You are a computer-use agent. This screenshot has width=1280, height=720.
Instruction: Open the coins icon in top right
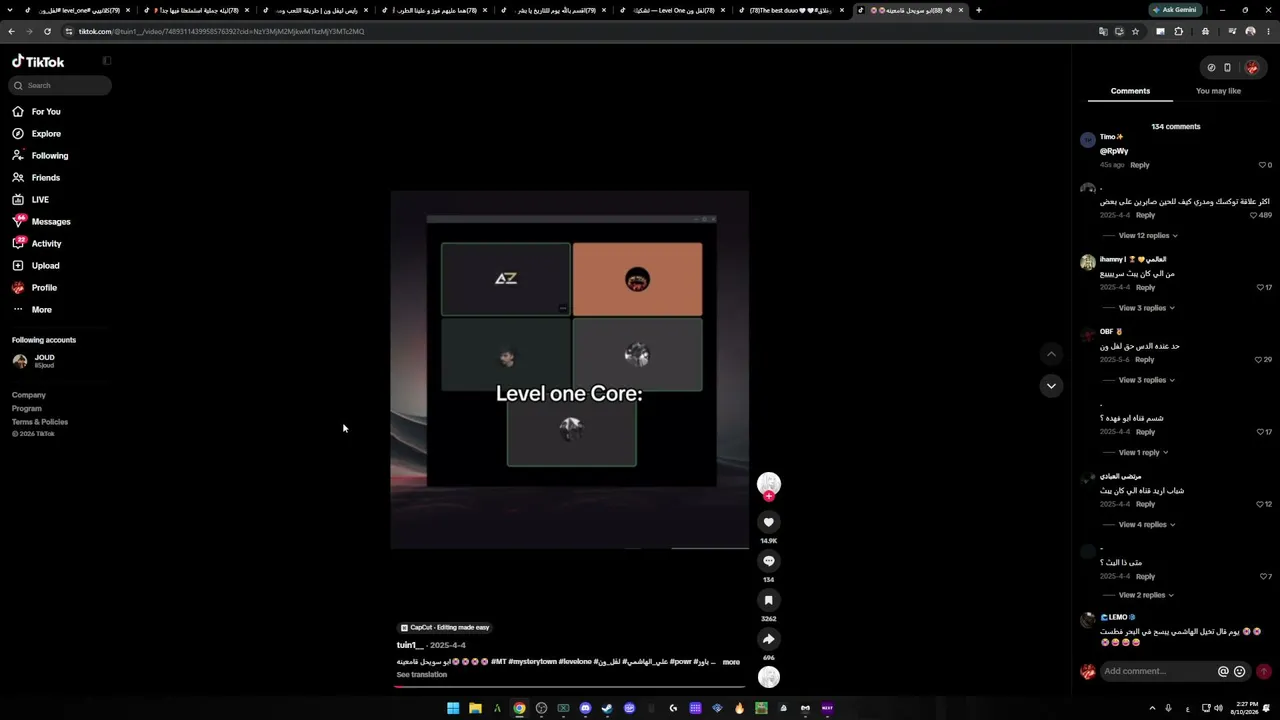click(x=1211, y=68)
